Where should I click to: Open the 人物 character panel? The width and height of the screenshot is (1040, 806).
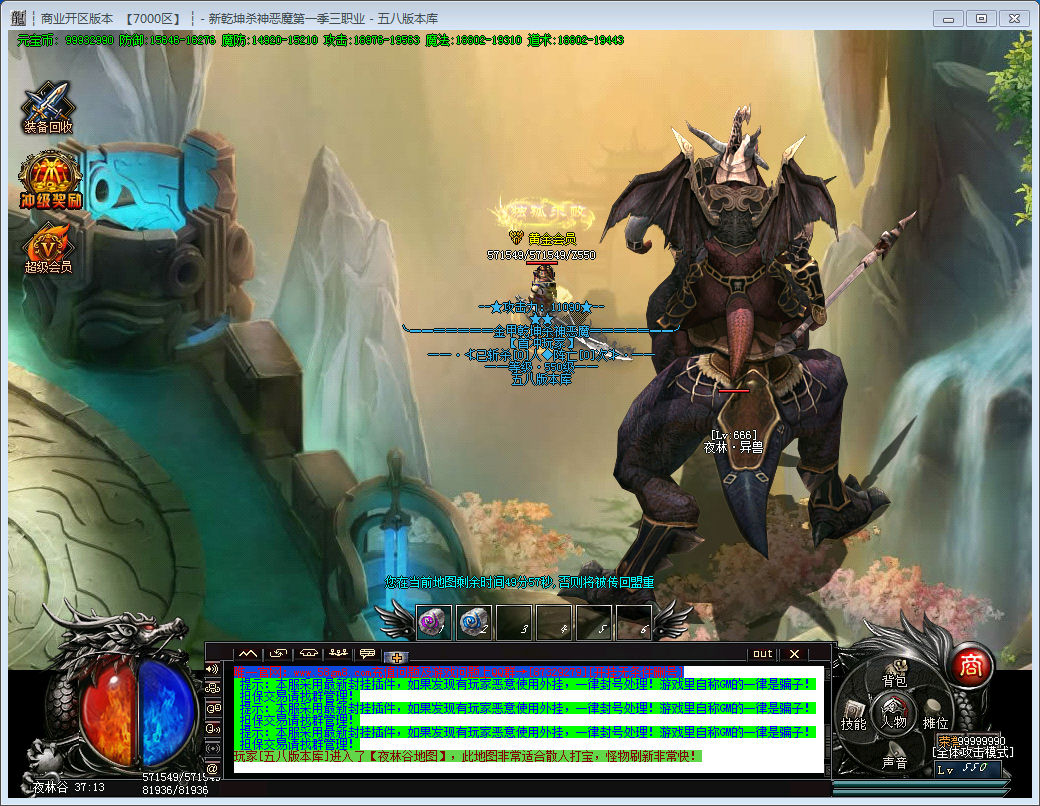pyautogui.click(x=893, y=714)
